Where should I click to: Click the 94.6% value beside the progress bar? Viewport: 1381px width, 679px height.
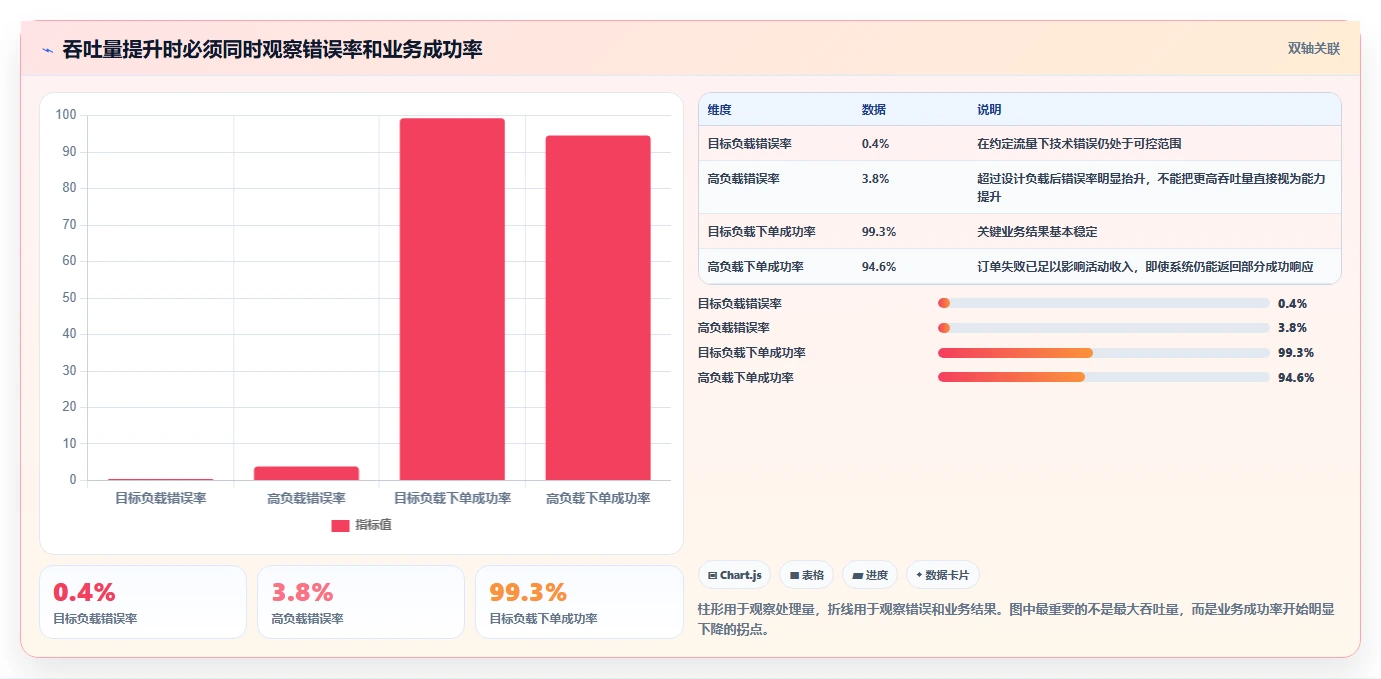click(1296, 378)
